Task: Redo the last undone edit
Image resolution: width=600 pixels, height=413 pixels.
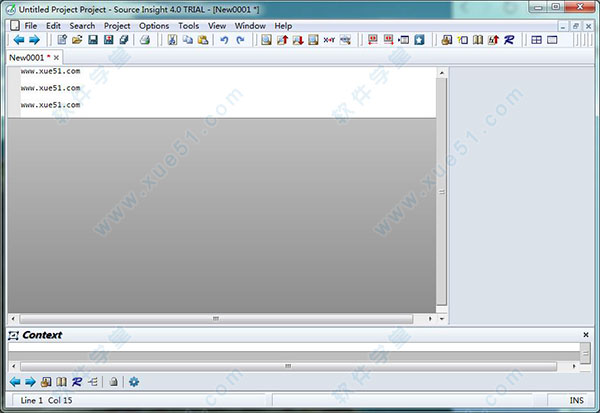Action: coord(240,40)
